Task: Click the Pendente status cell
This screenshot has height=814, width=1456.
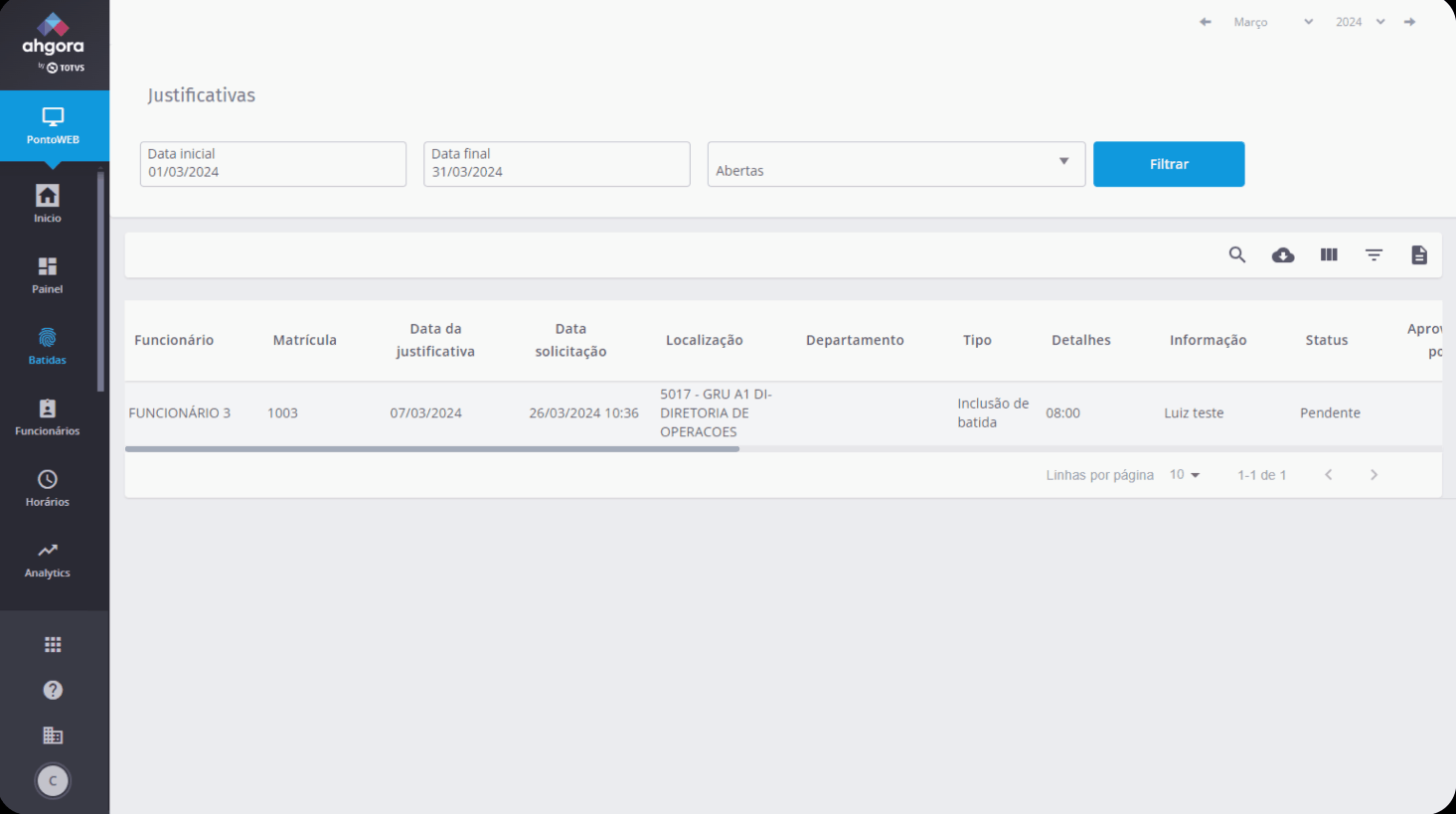Action: pyautogui.click(x=1331, y=413)
